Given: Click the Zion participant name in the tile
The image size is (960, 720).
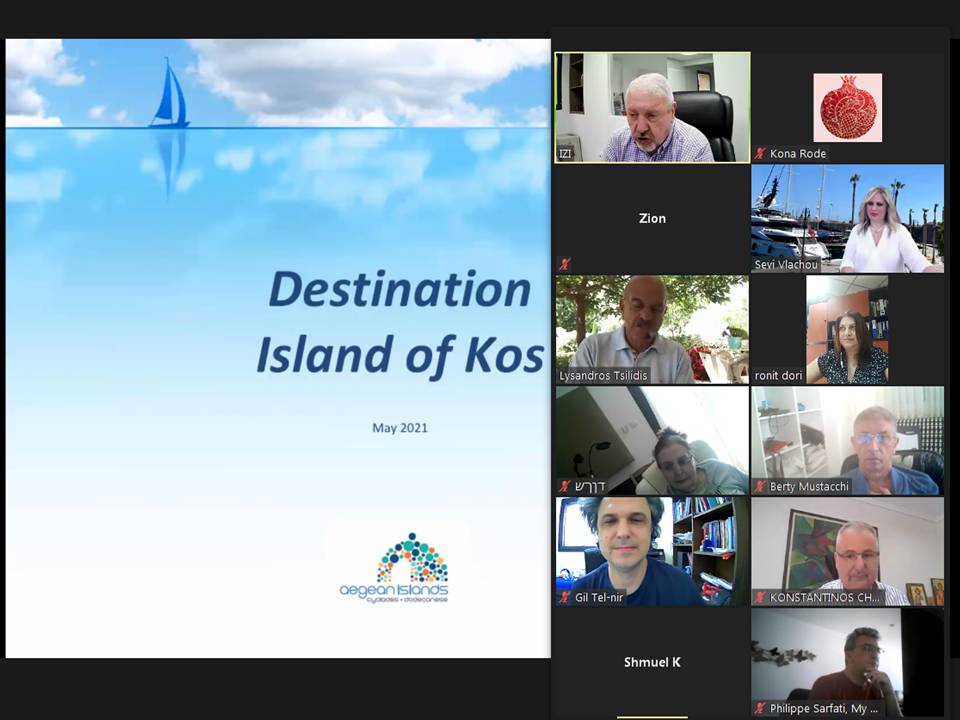Looking at the screenshot, I should [x=652, y=218].
